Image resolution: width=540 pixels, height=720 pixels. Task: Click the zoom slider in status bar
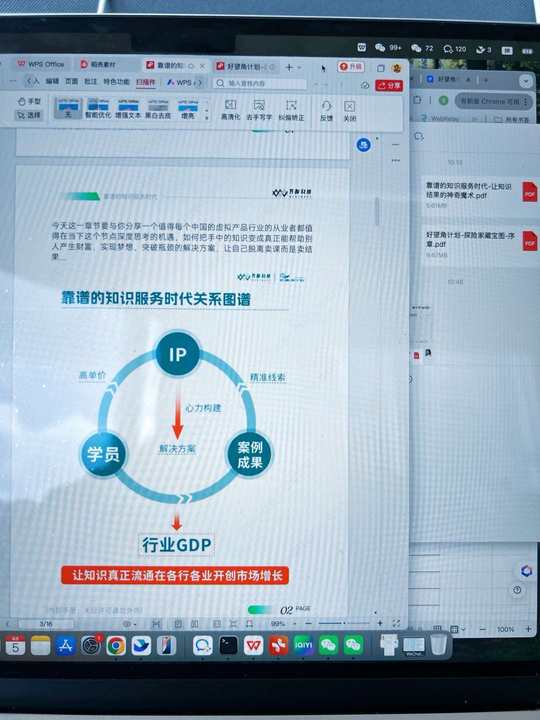point(343,623)
